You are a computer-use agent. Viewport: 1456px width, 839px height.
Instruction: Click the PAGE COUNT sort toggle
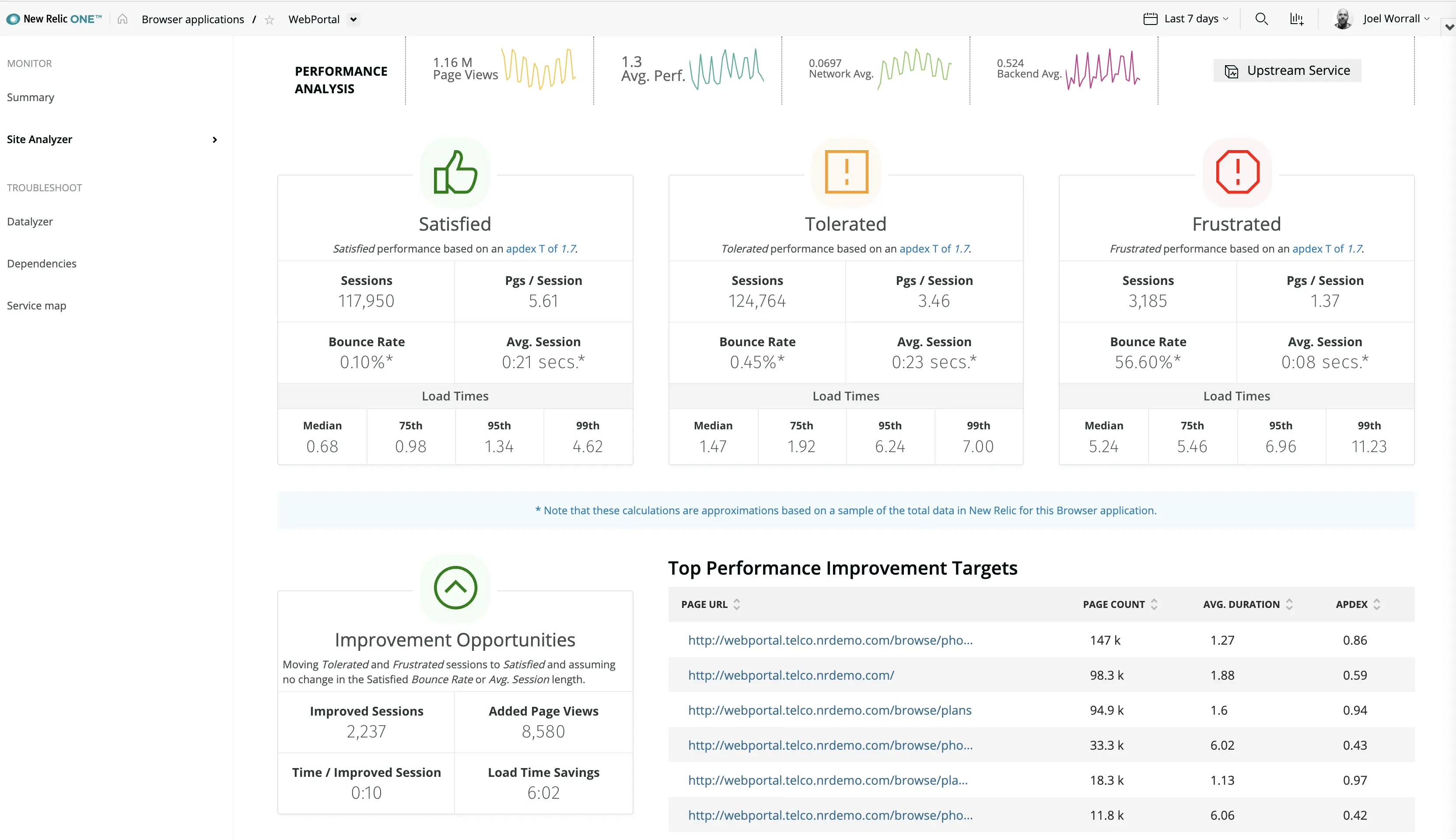click(1155, 605)
